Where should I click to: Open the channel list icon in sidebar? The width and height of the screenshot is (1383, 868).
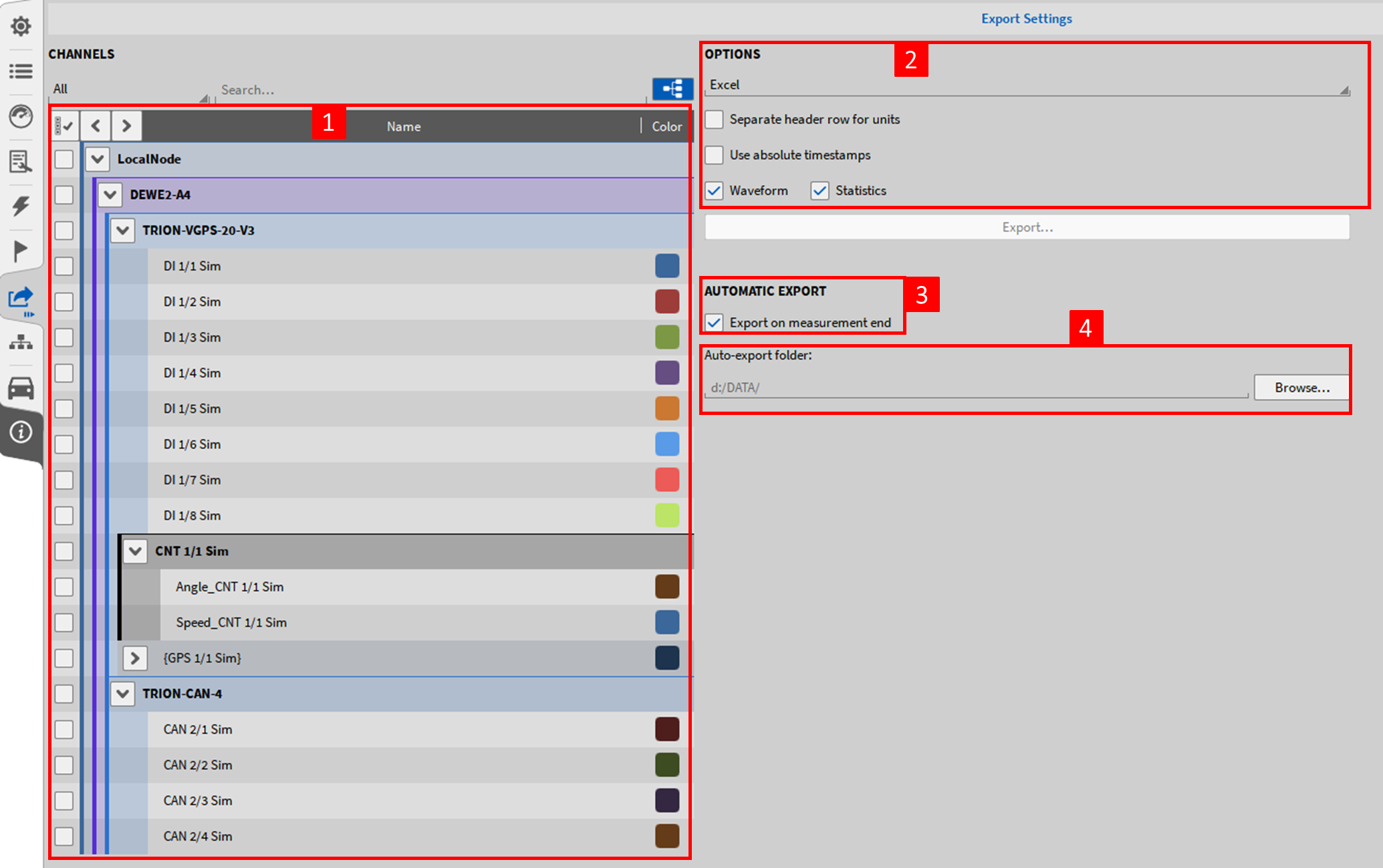(21, 71)
